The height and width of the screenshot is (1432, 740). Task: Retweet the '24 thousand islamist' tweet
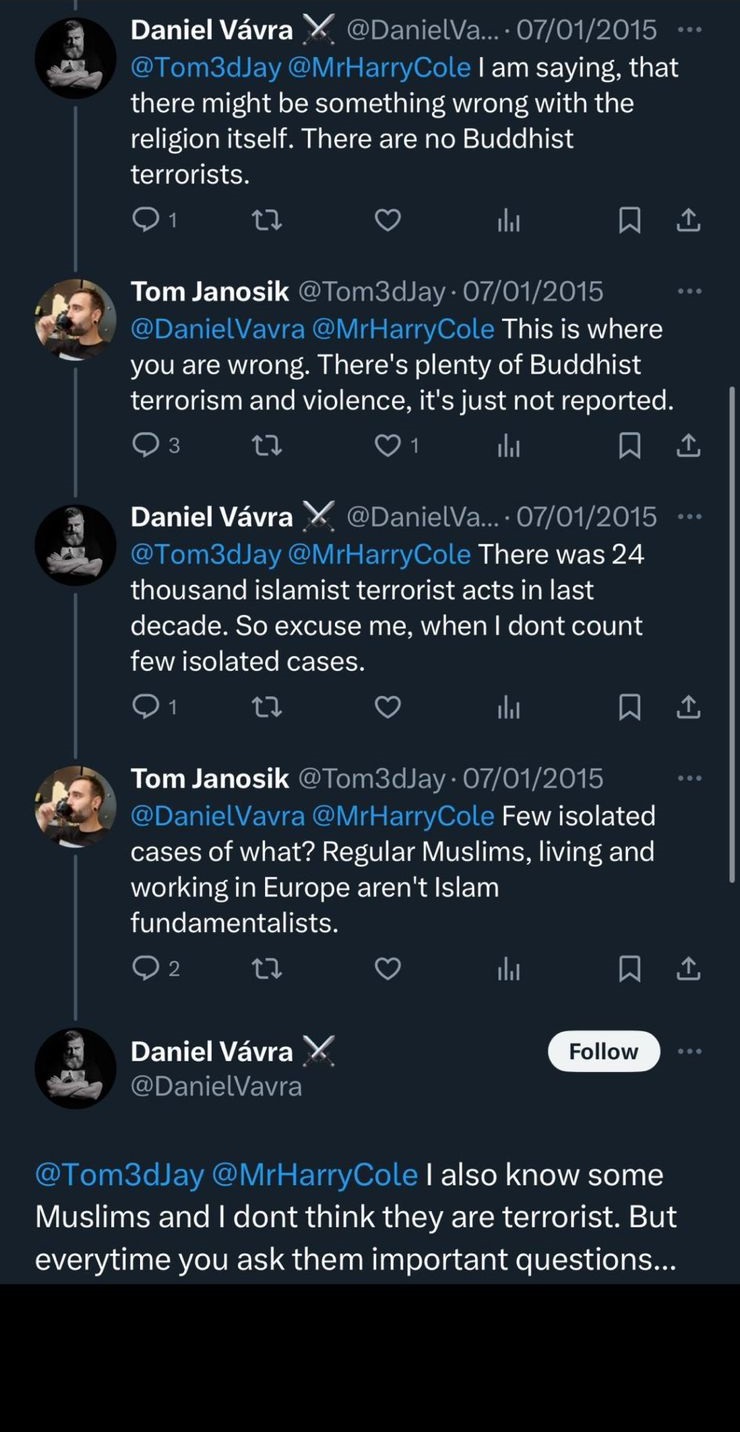point(267,708)
